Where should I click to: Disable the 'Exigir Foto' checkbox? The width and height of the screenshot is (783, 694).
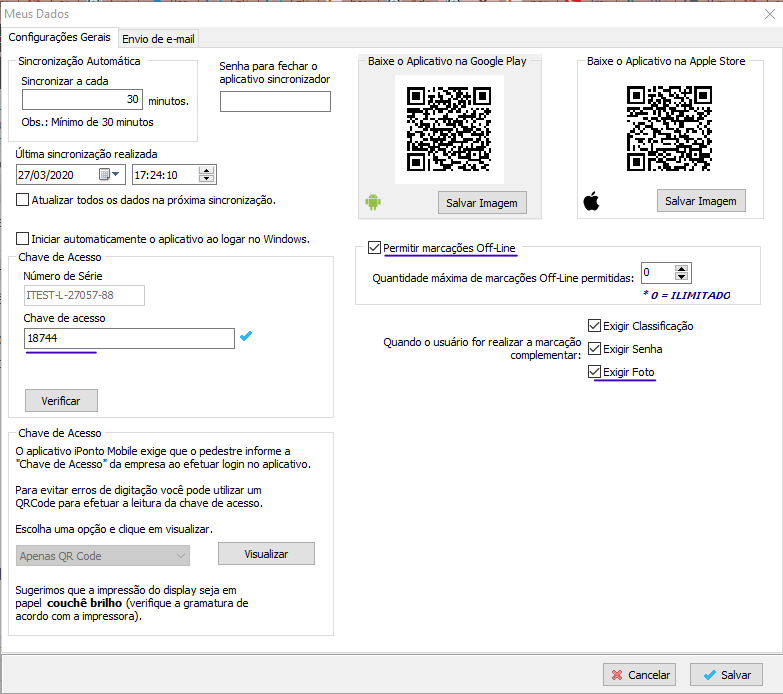595,372
